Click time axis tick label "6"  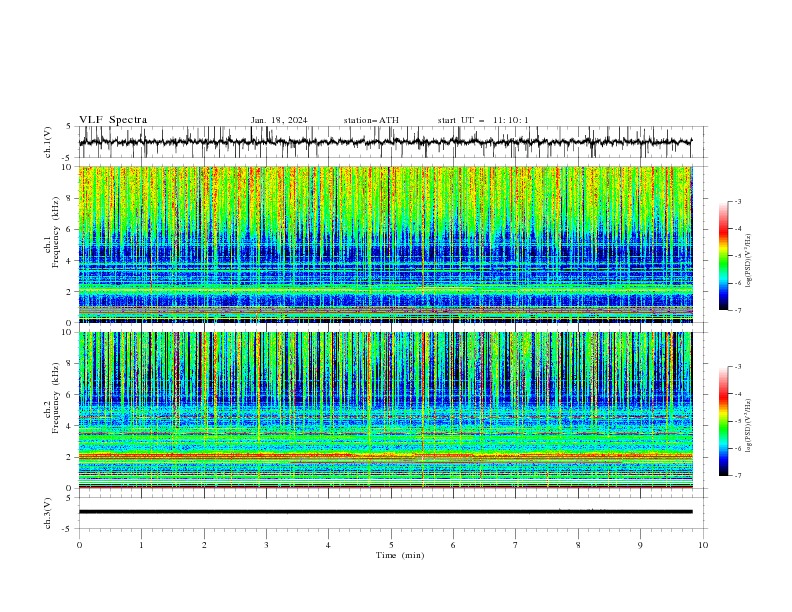(453, 545)
